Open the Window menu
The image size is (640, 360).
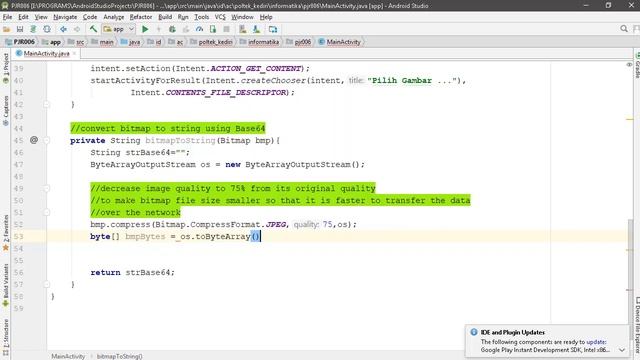click(x=242, y=17)
